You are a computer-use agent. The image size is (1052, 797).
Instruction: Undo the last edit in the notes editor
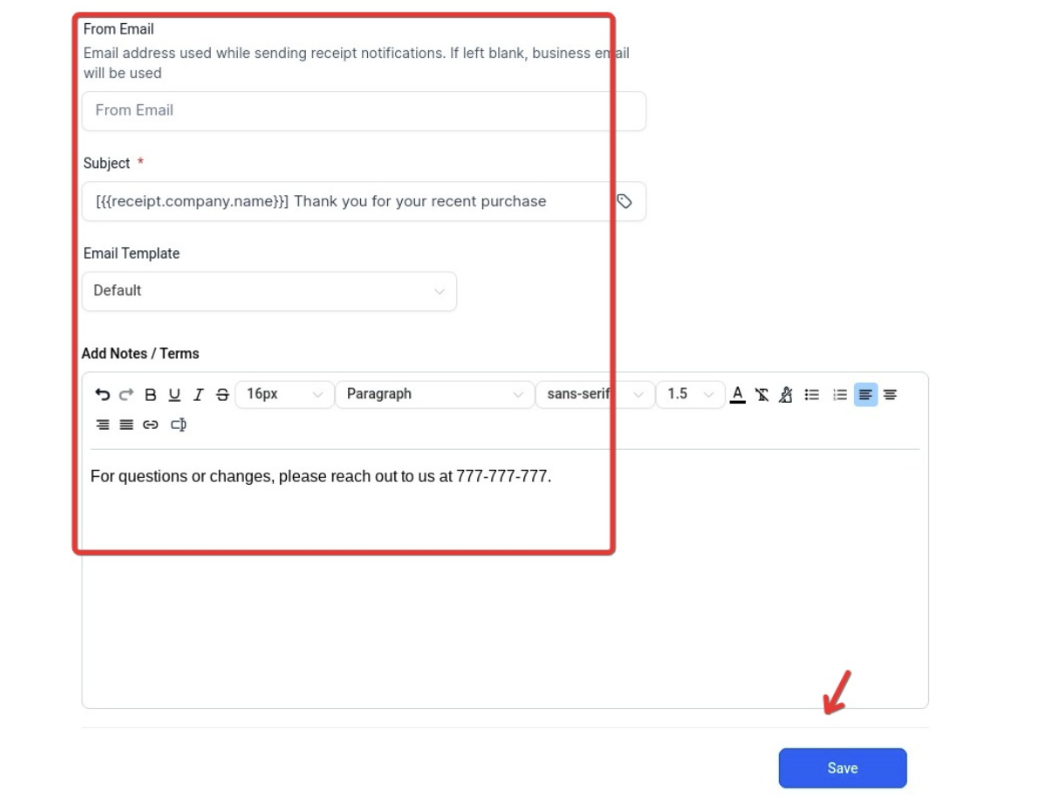103,394
